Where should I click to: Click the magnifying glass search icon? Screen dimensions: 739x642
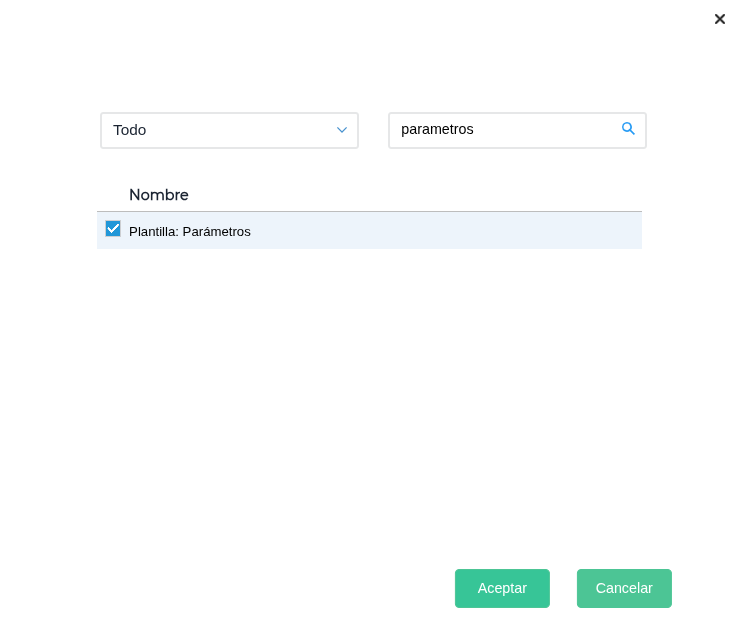[x=628, y=129]
